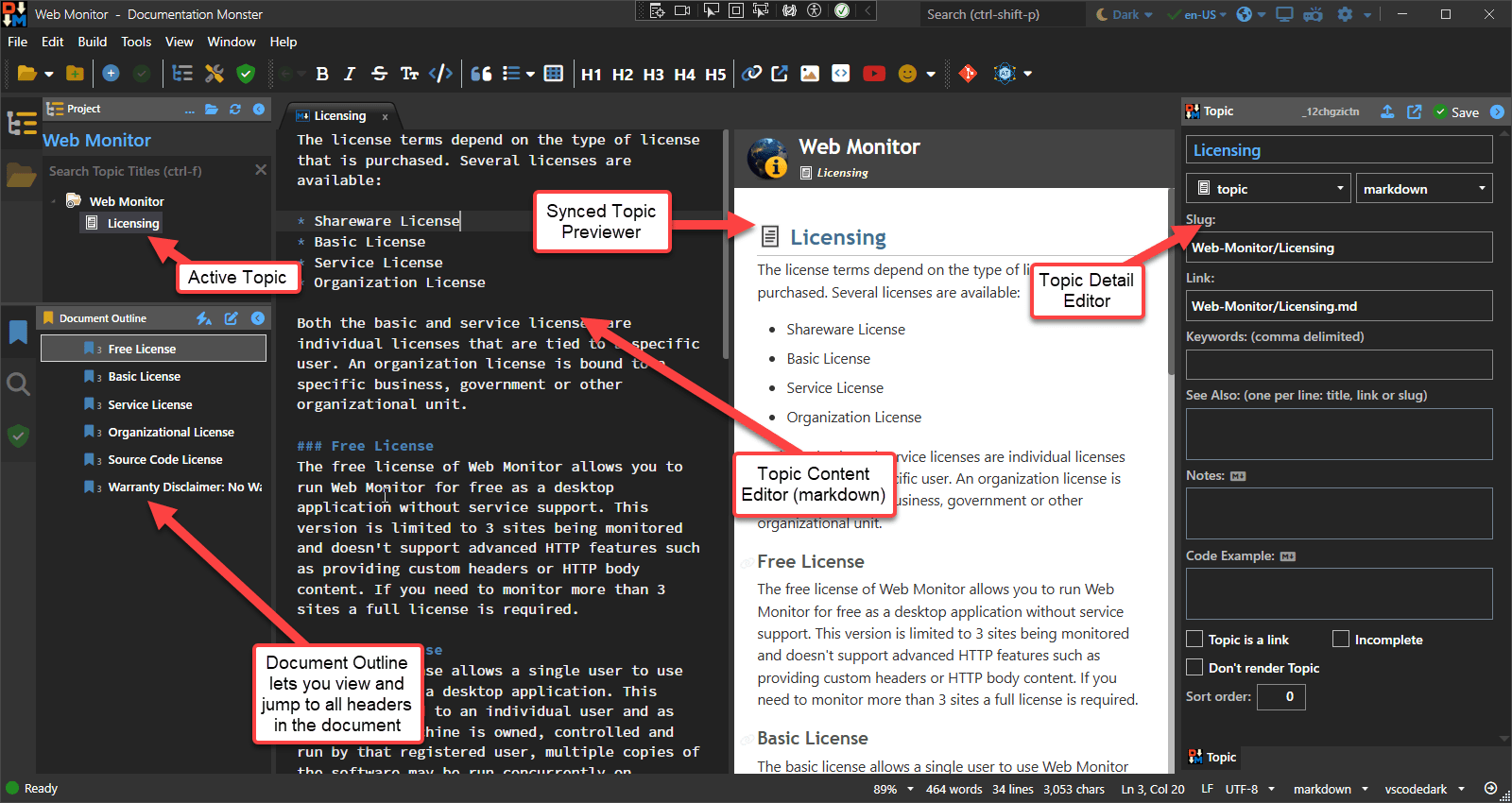Refresh the Project panel
Image resolution: width=1512 pixels, height=803 pixels.
point(235,110)
